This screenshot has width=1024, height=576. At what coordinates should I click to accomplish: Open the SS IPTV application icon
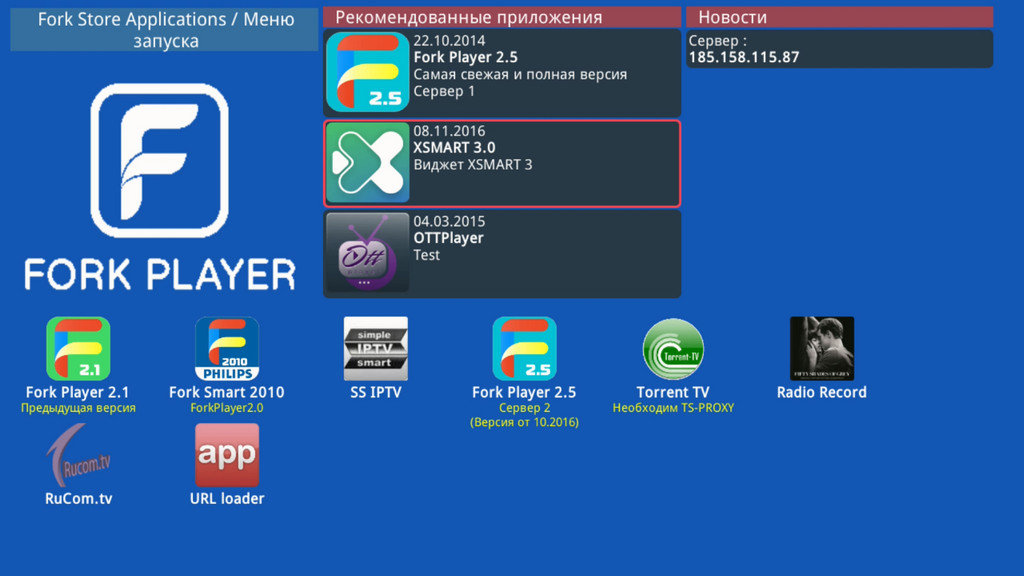(376, 349)
